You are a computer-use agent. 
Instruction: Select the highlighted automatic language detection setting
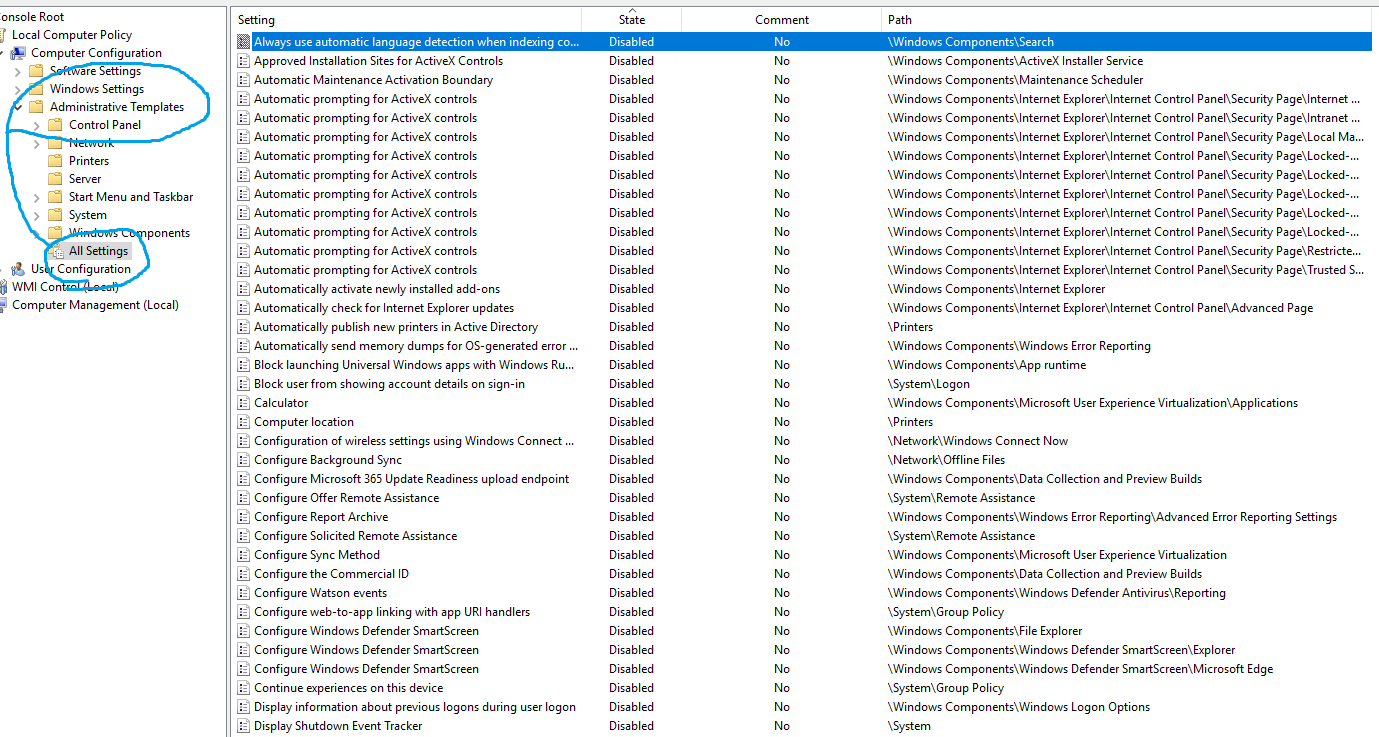click(x=416, y=42)
